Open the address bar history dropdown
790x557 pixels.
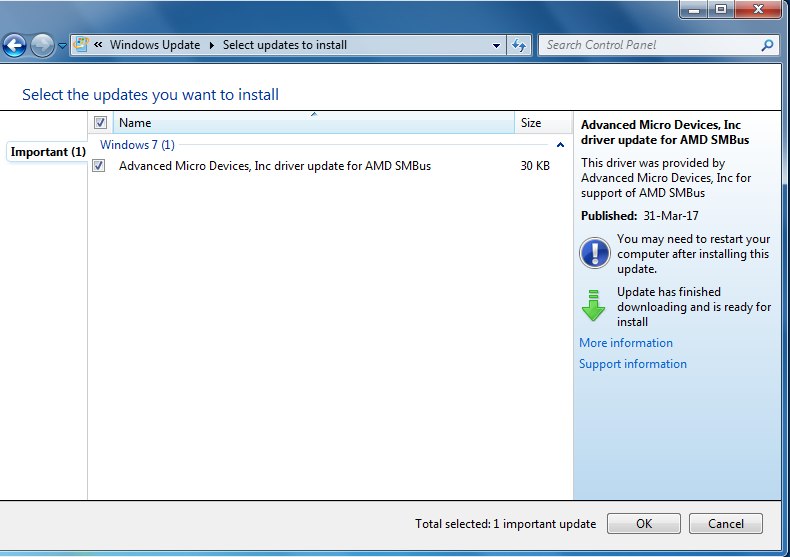point(496,45)
